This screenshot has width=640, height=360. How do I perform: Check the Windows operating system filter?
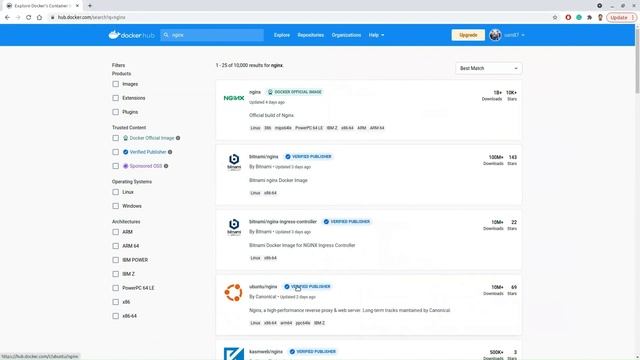[x=116, y=206]
